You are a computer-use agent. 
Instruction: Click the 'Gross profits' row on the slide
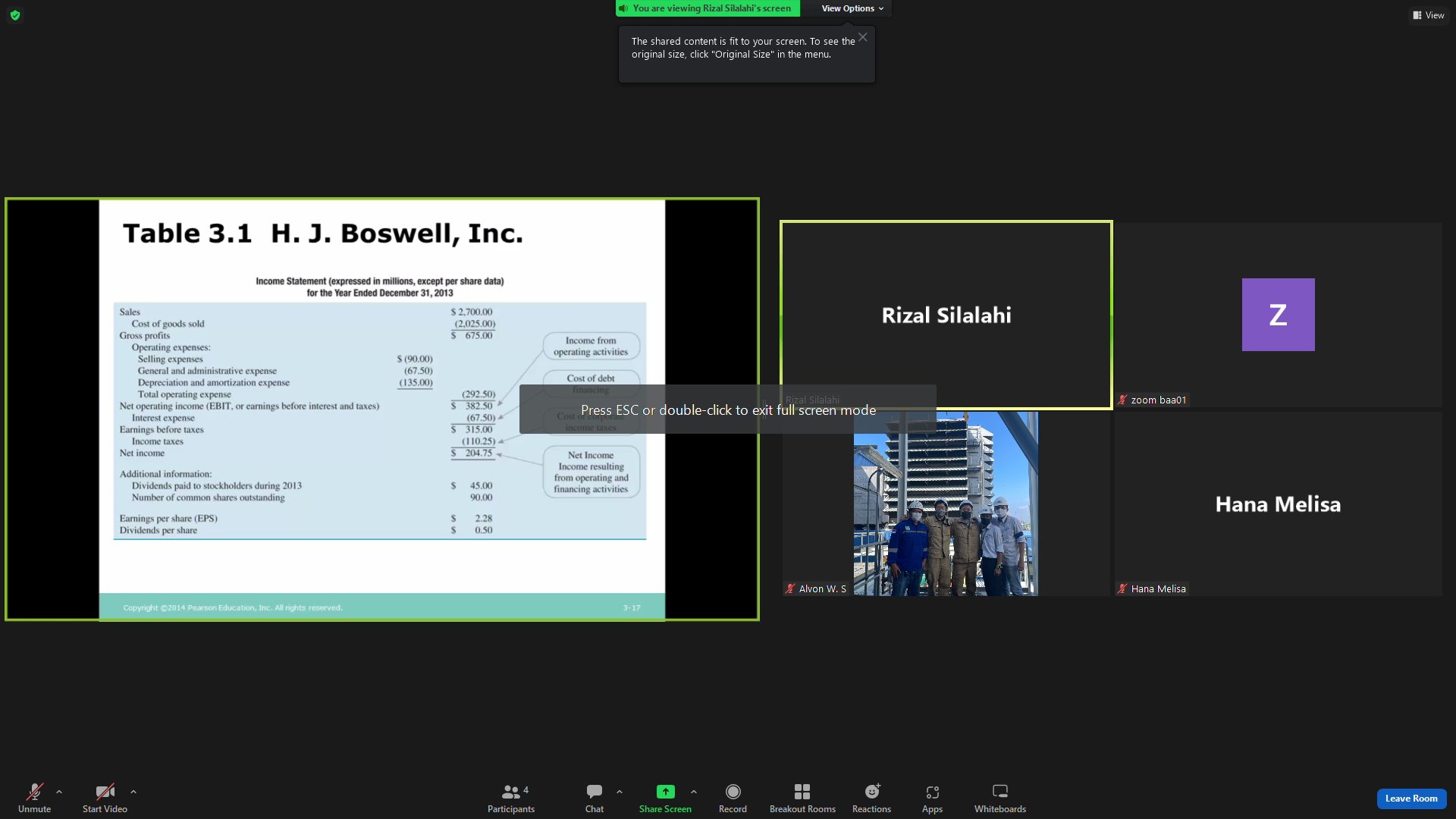(x=306, y=335)
